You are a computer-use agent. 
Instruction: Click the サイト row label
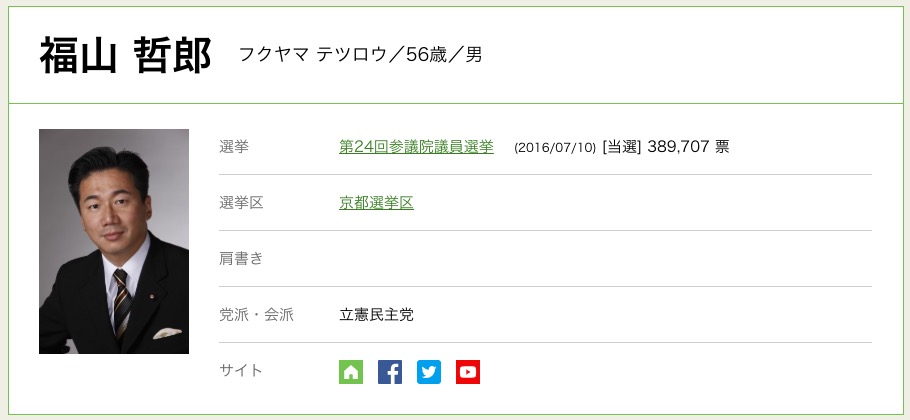click(241, 371)
